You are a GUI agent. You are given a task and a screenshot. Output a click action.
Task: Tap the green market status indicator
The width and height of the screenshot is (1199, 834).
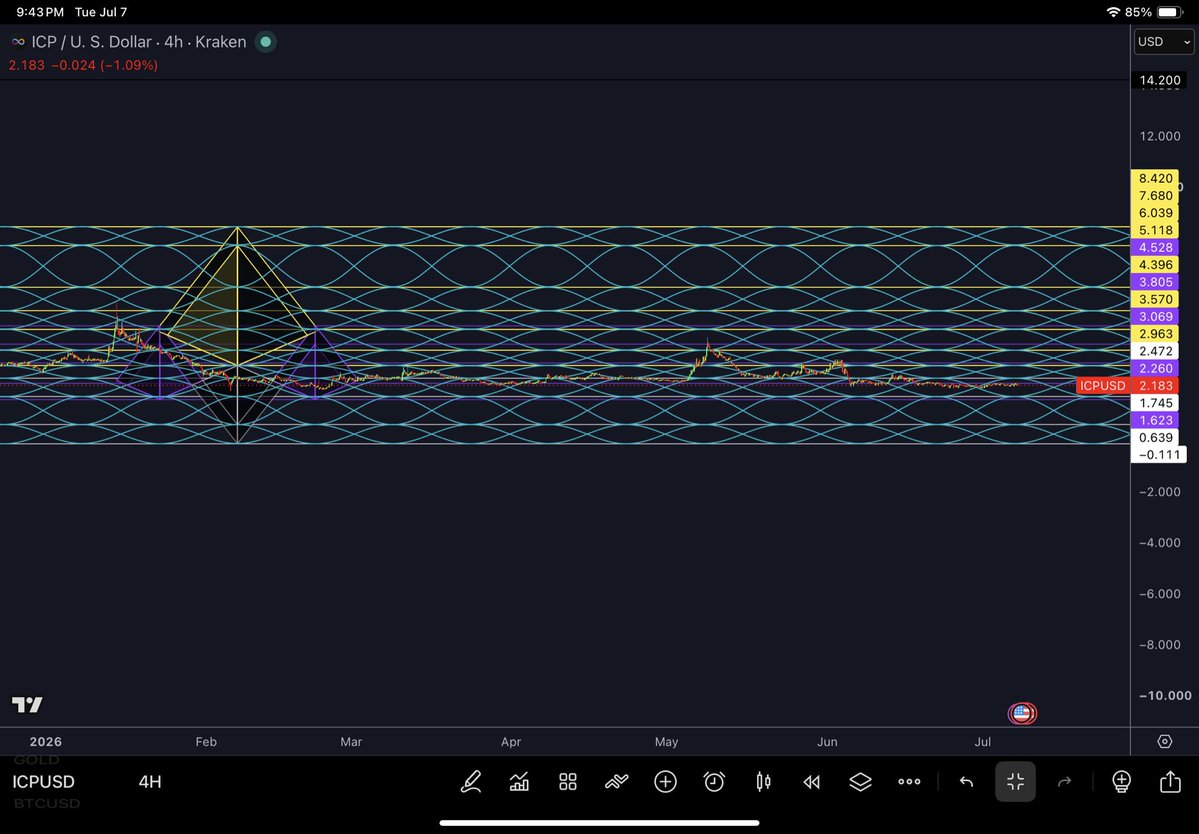tap(265, 42)
